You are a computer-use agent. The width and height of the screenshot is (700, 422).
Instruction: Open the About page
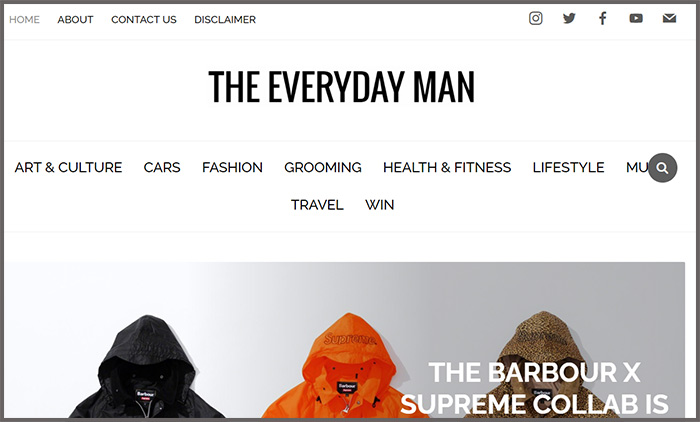[75, 20]
